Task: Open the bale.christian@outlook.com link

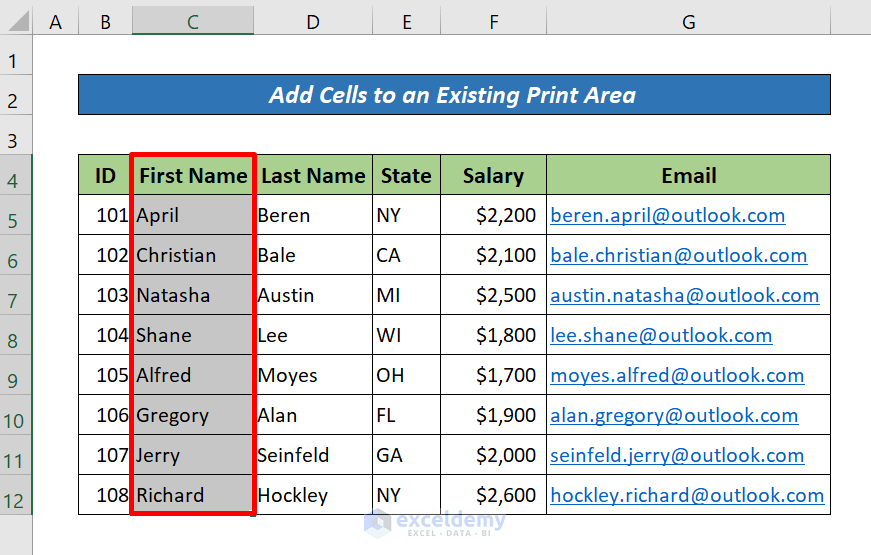Action: [x=678, y=255]
